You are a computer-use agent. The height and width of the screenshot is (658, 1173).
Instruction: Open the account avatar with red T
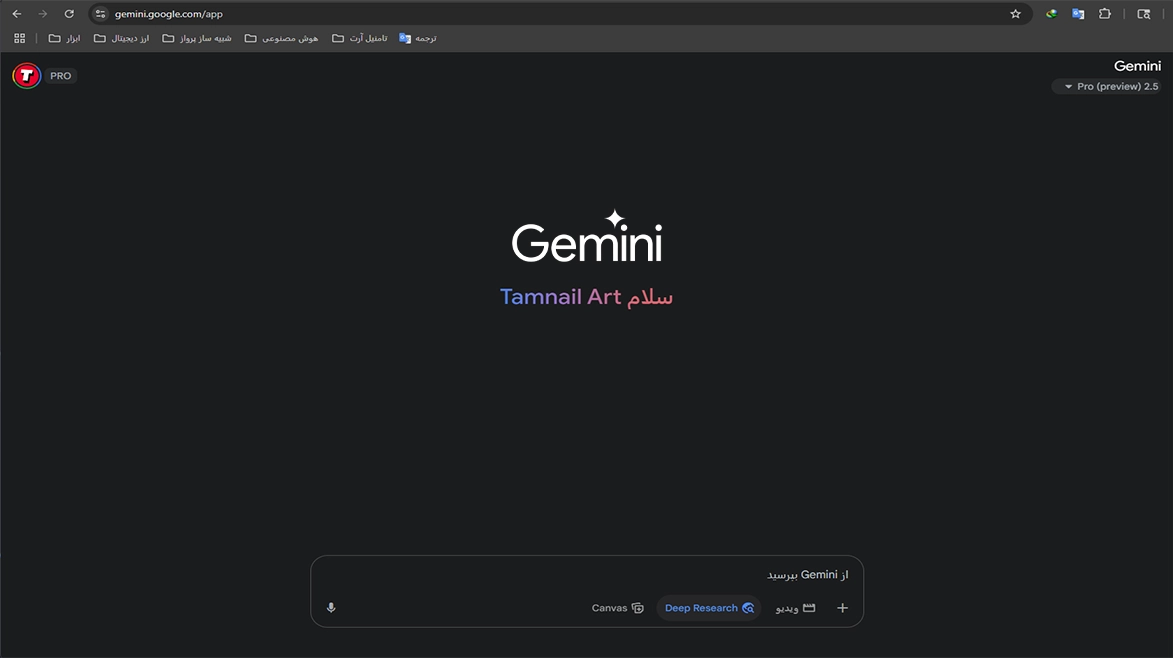click(x=26, y=76)
